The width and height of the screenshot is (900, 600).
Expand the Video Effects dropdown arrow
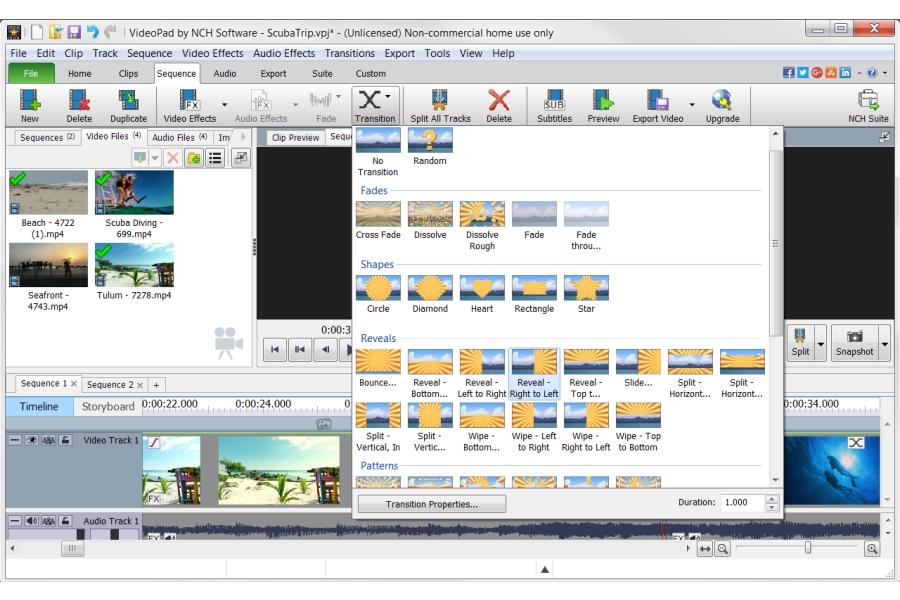pos(224,104)
